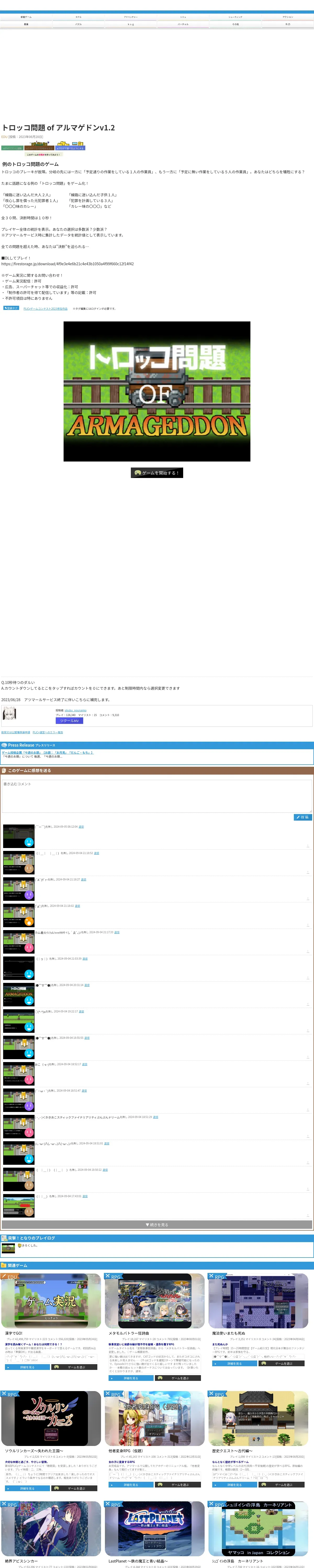Open the 漢字でGO! game thumbnail
The image size is (314, 1568).
coord(51,1301)
